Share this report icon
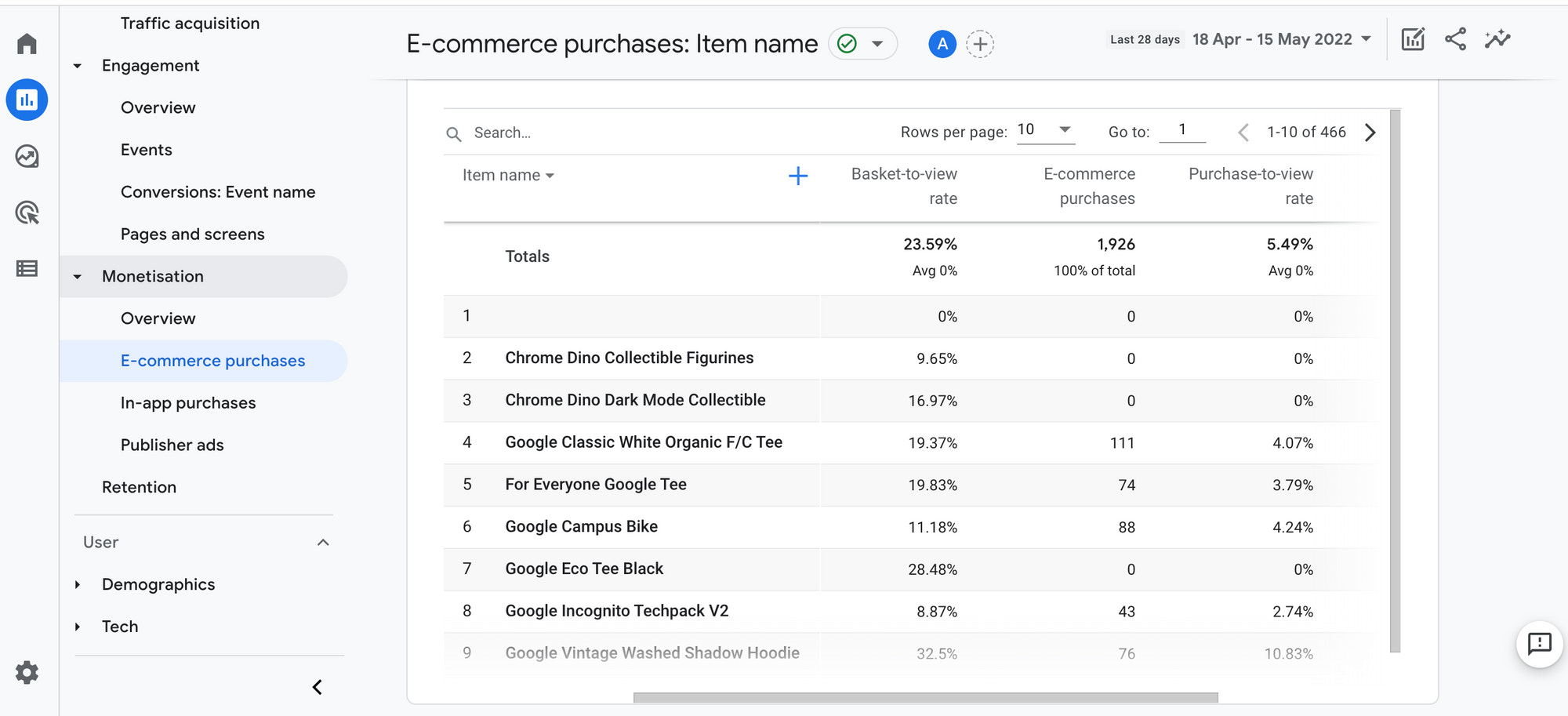Image resolution: width=1568 pixels, height=716 pixels. pyautogui.click(x=1455, y=39)
